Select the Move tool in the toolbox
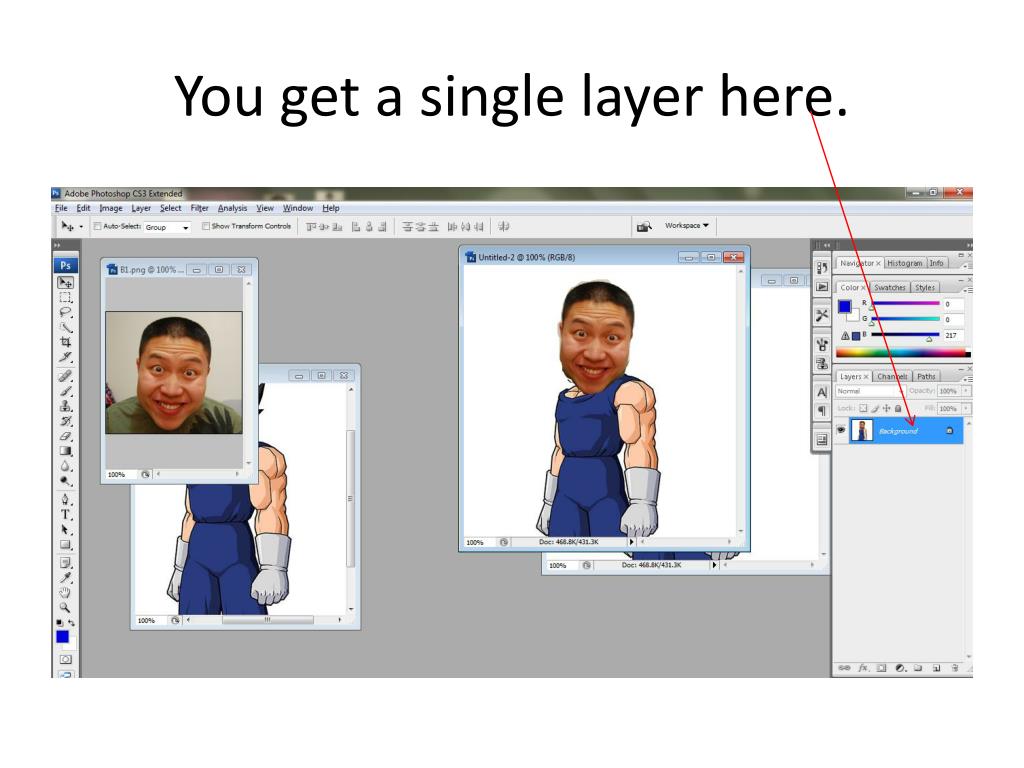 65,283
